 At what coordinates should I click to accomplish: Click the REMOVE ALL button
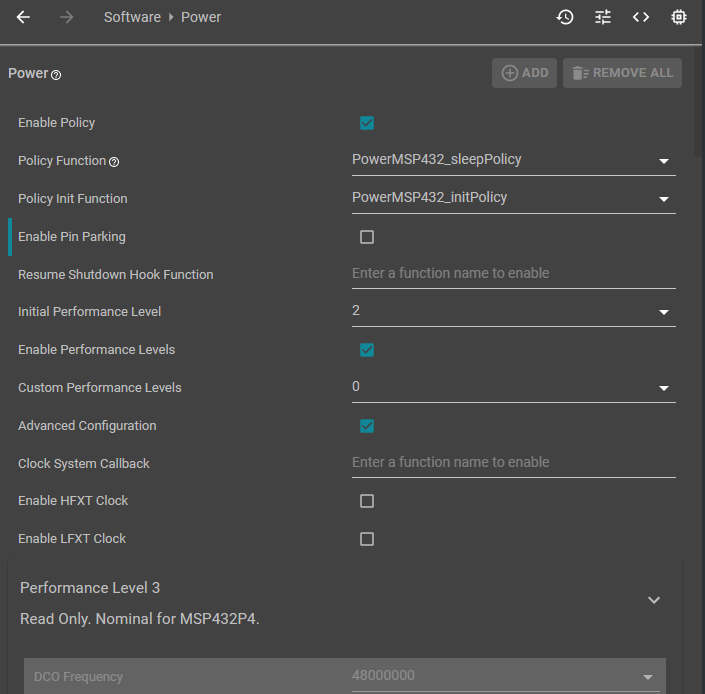[622, 73]
